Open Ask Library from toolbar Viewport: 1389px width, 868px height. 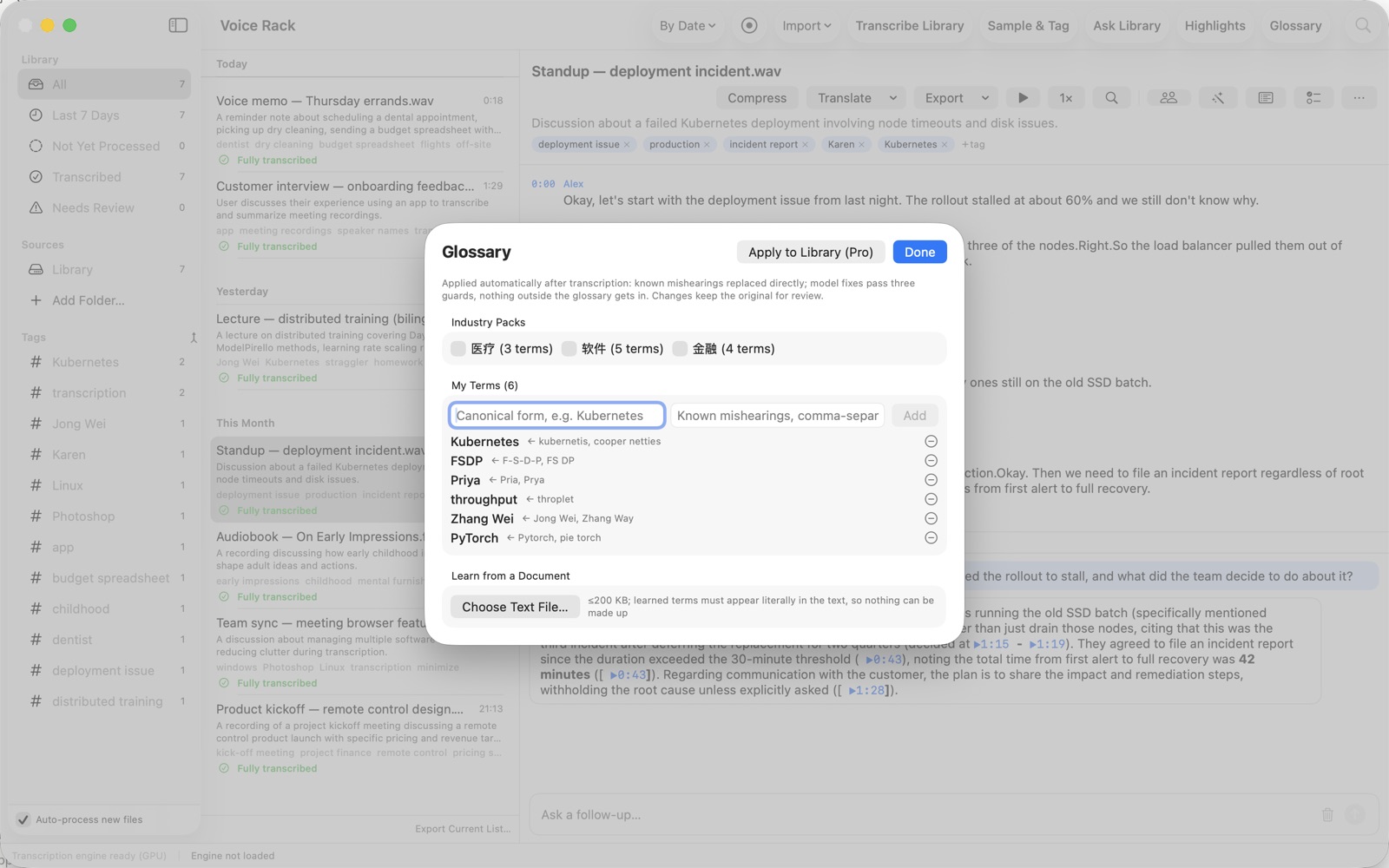click(x=1127, y=25)
